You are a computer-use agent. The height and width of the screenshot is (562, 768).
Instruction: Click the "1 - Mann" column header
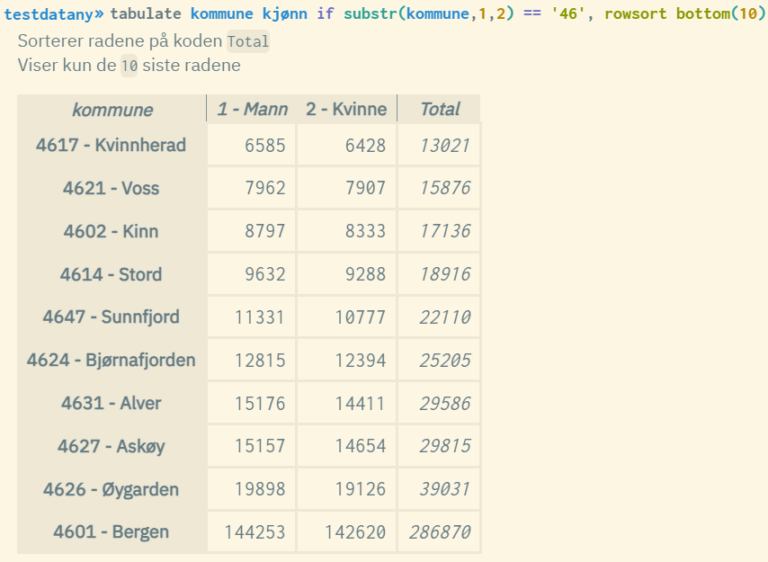click(252, 110)
